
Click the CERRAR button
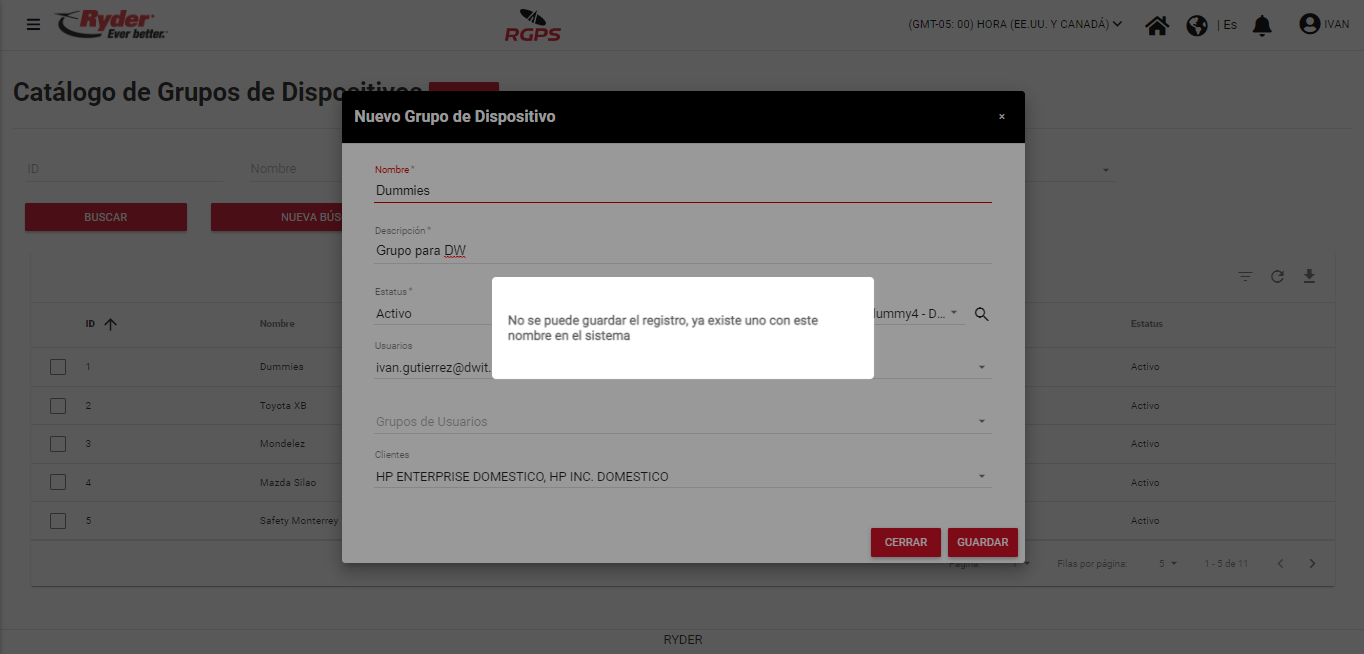905,542
